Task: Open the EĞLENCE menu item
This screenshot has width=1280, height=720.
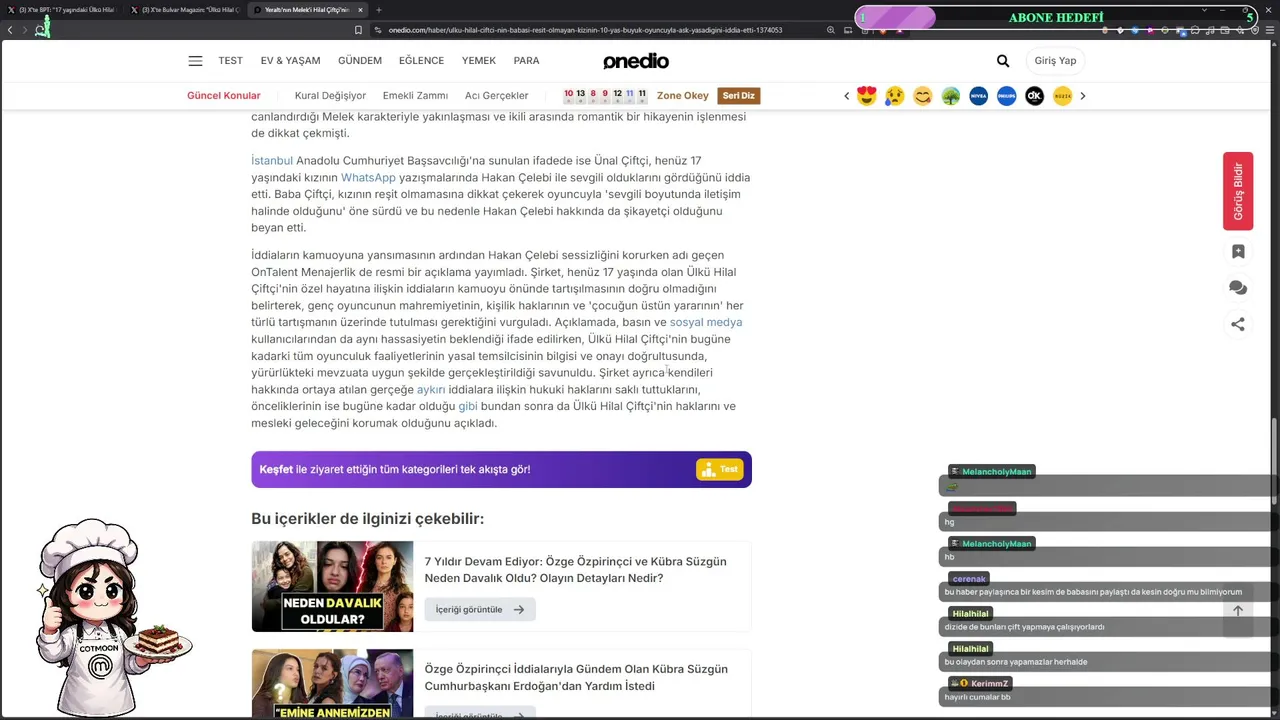Action: tap(421, 61)
